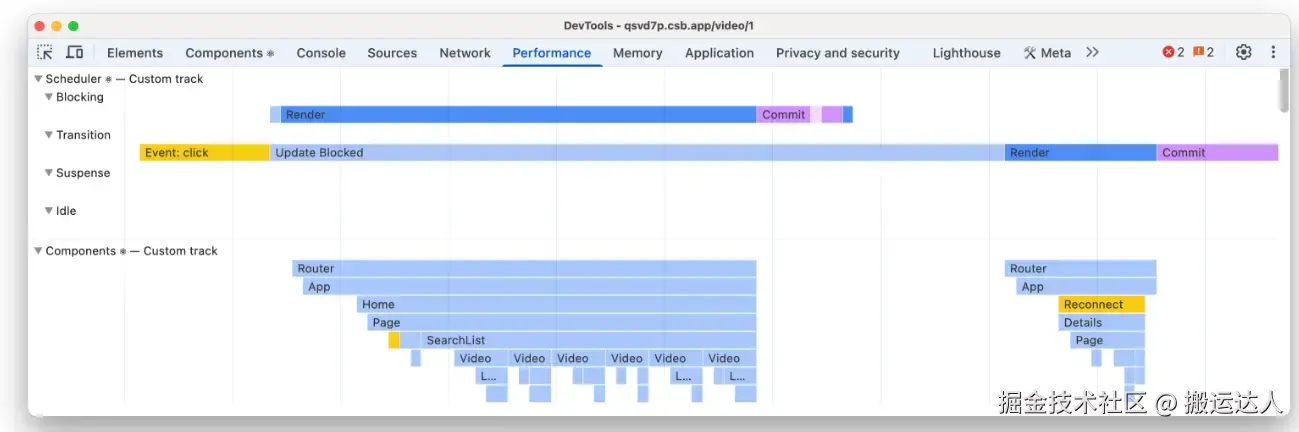This screenshot has width=1299, height=432.
Task: Open the three-dot customize DevTools menu
Action: pos(1273,52)
